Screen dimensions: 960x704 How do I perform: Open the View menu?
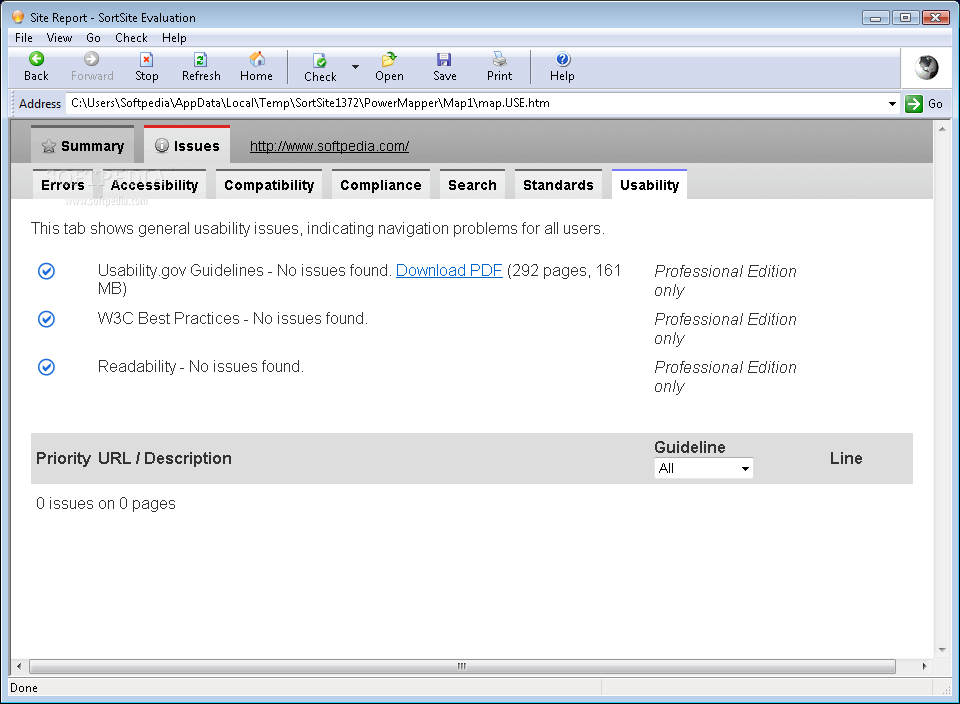(x=59, y=38)
